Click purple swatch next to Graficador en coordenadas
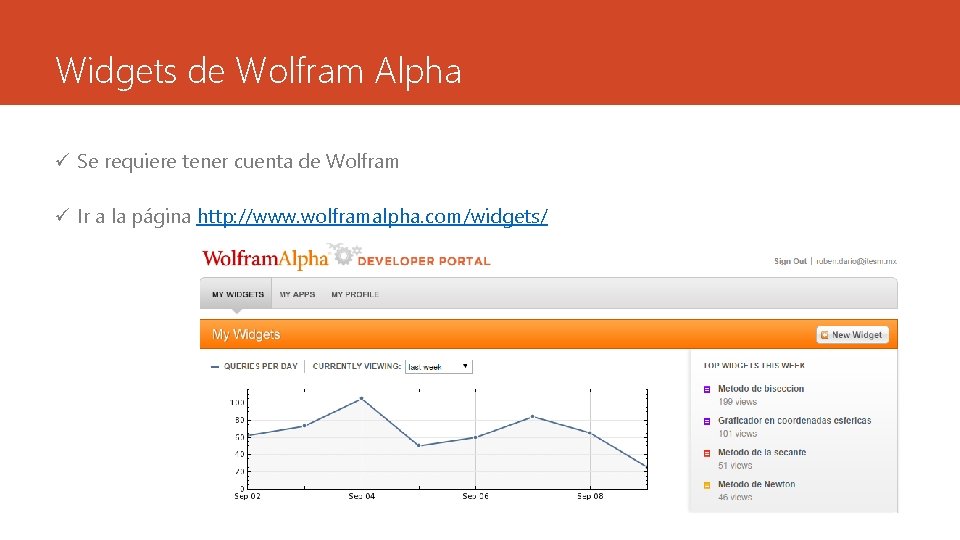The width and height of the screenshot is (960, 540). click(707, 421)
